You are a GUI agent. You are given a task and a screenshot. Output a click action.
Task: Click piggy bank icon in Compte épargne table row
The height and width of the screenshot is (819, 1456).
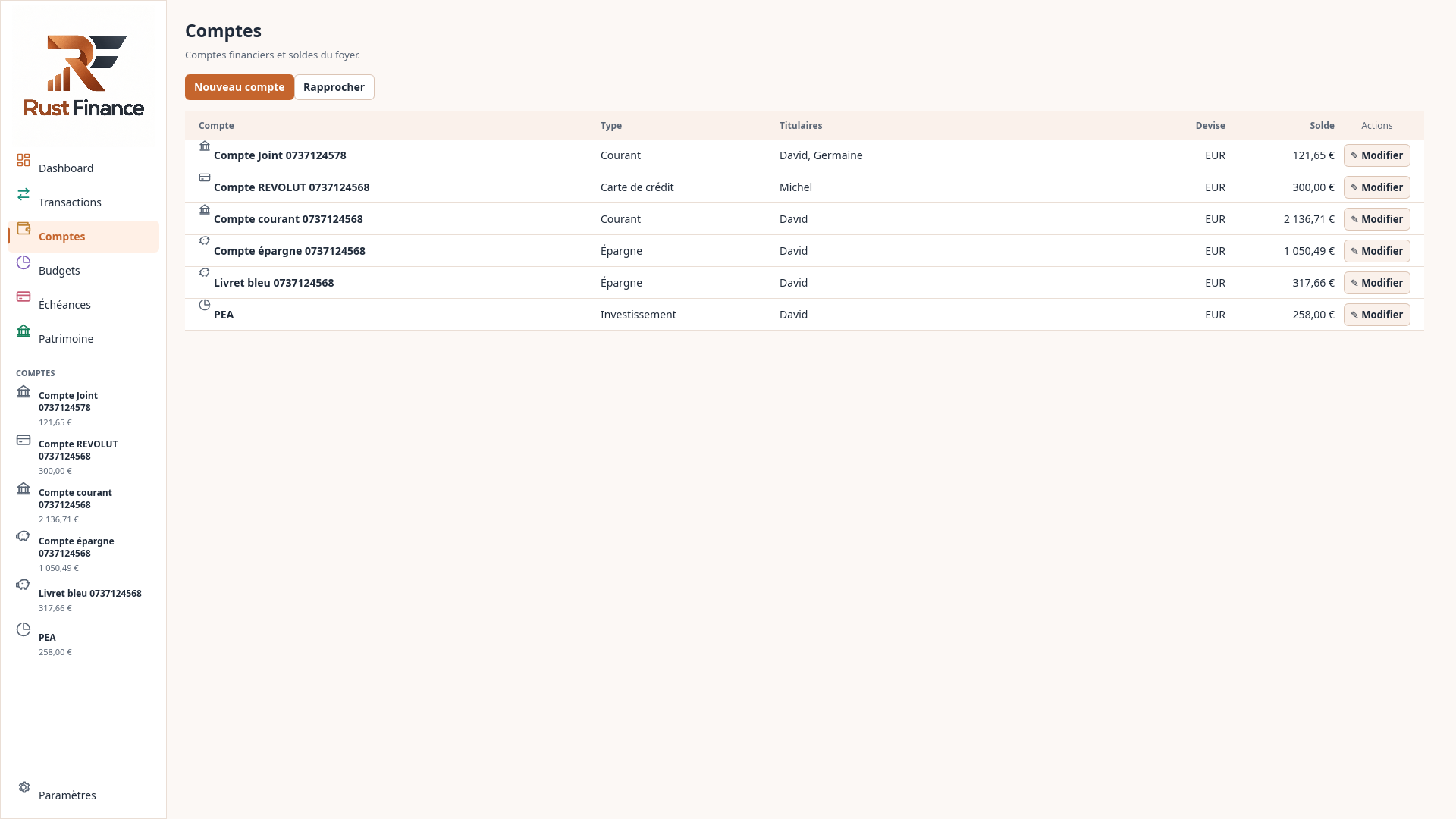pos(205,241)
